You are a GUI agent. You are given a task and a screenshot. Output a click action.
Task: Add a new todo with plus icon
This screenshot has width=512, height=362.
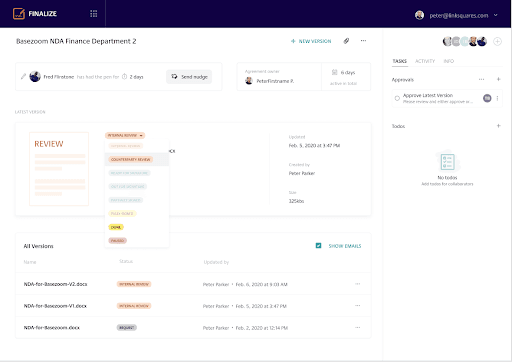(x=499, y=126)
